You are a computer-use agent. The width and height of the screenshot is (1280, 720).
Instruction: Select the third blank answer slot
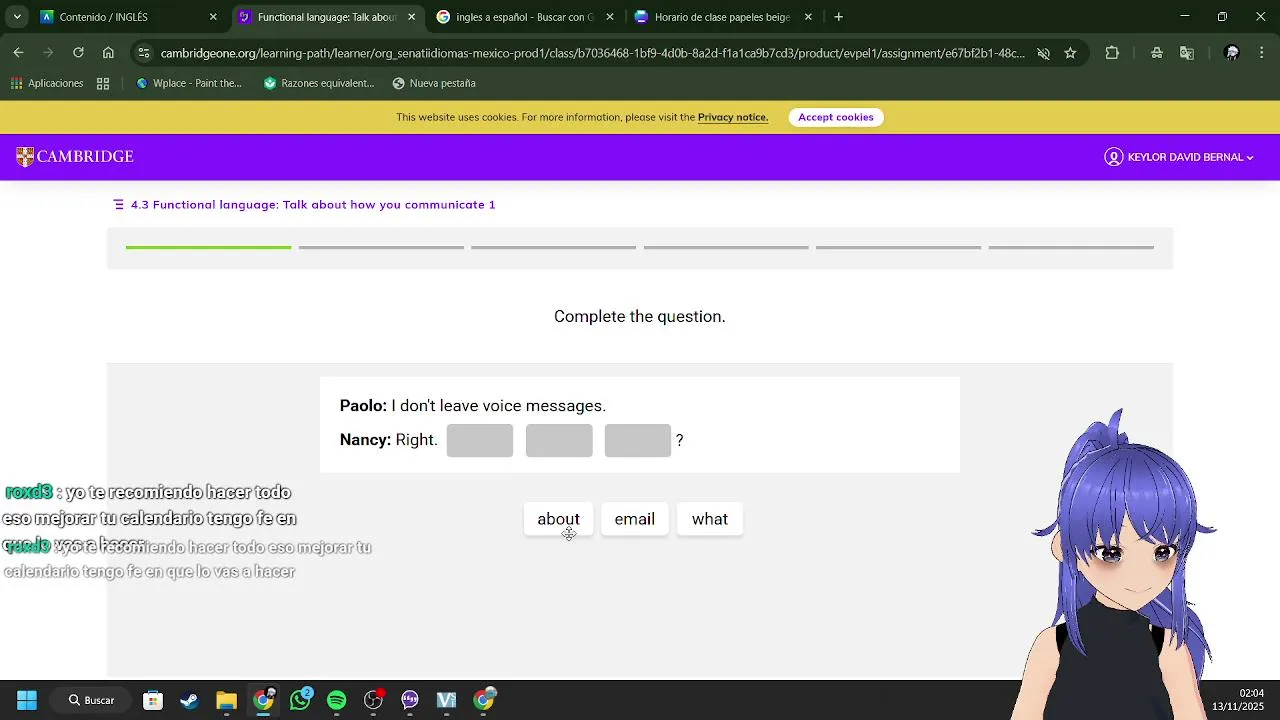[638, 440]
